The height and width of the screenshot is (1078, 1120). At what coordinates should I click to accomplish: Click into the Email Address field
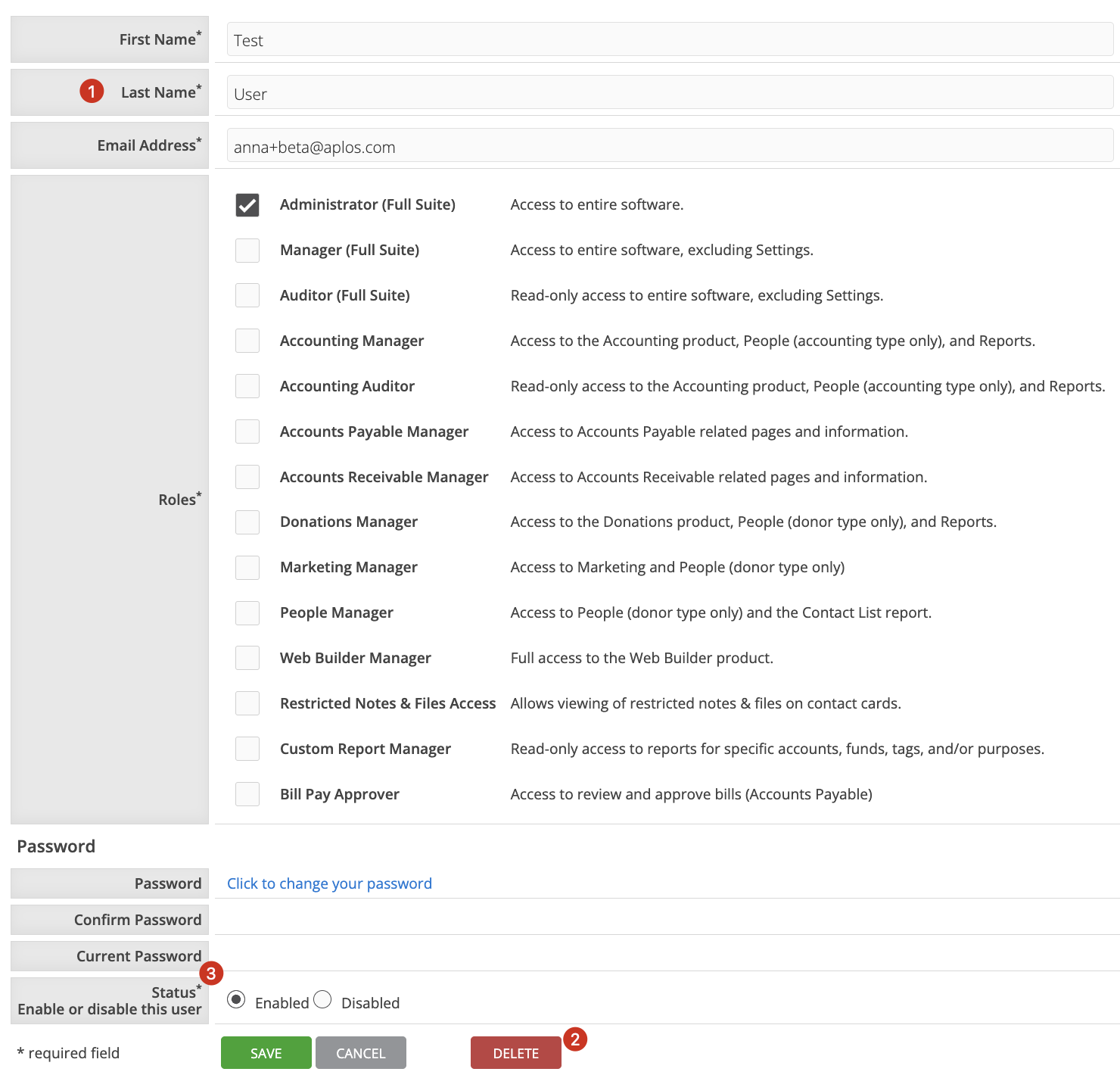click(669, 146)
